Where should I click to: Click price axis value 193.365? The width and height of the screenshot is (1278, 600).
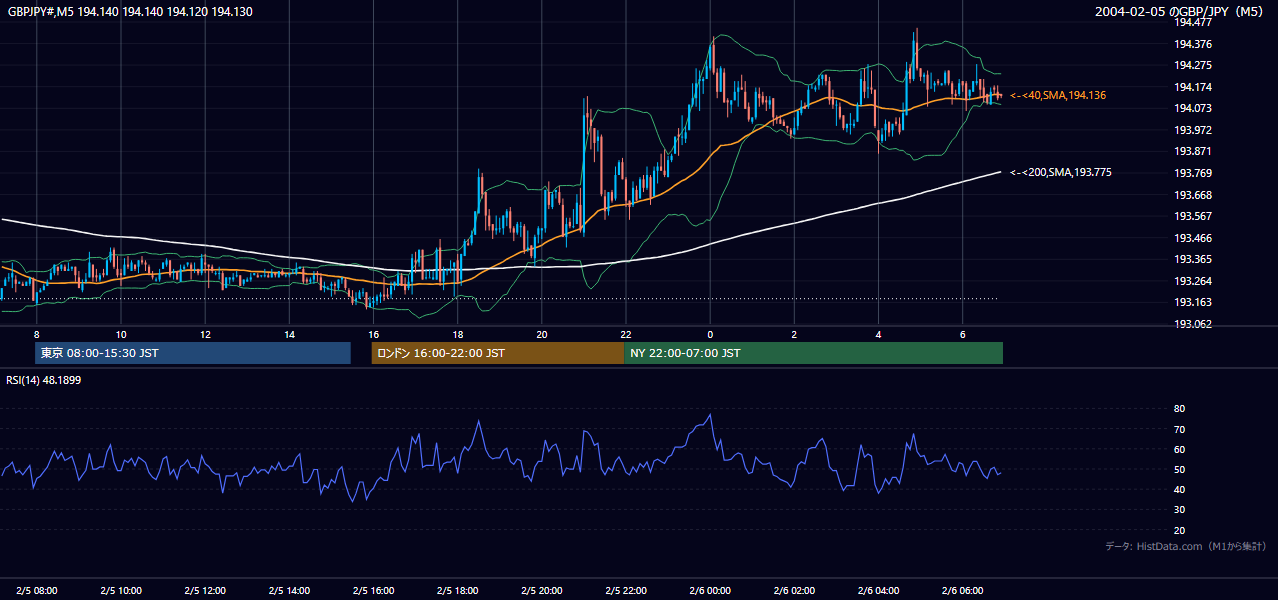coord(1192,259)
